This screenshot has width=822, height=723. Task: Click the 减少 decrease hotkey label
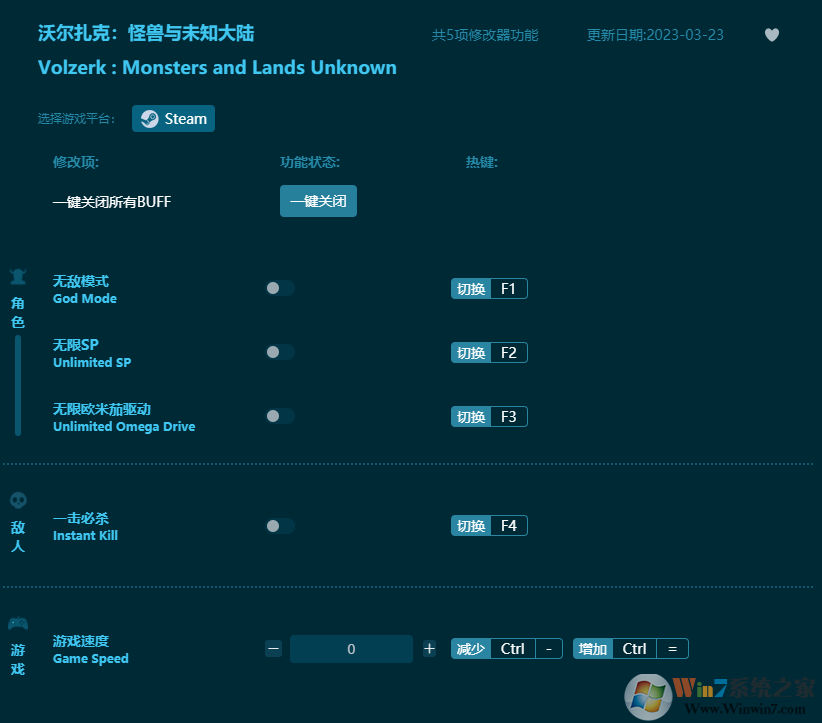471,649
